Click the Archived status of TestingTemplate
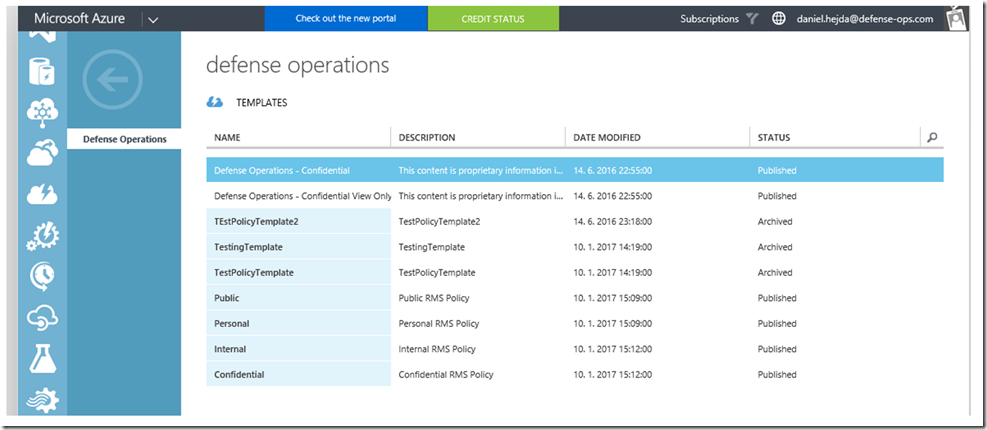The image size is (987, 430). [x=775, y=247]
